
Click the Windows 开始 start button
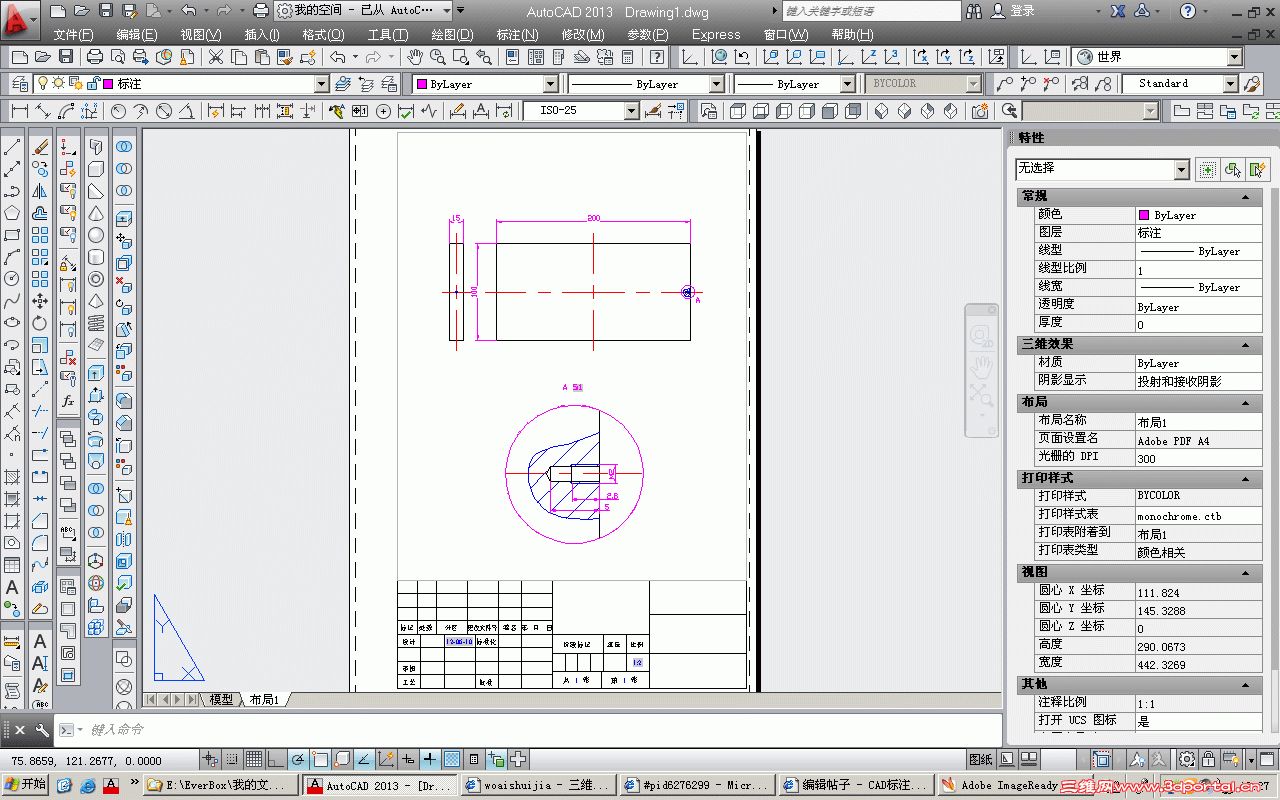24,785
